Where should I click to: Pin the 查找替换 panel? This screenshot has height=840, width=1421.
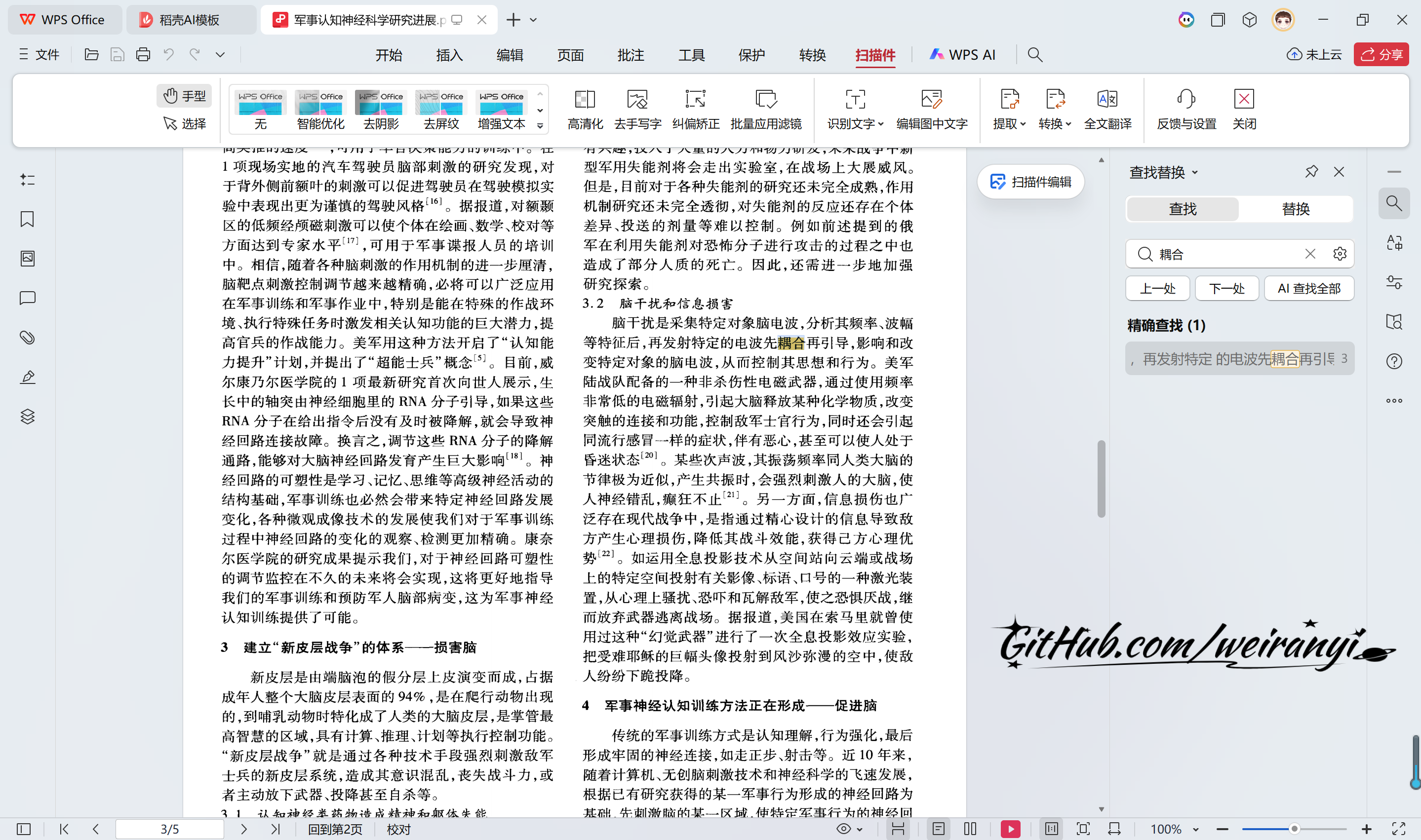(1311, 172)
